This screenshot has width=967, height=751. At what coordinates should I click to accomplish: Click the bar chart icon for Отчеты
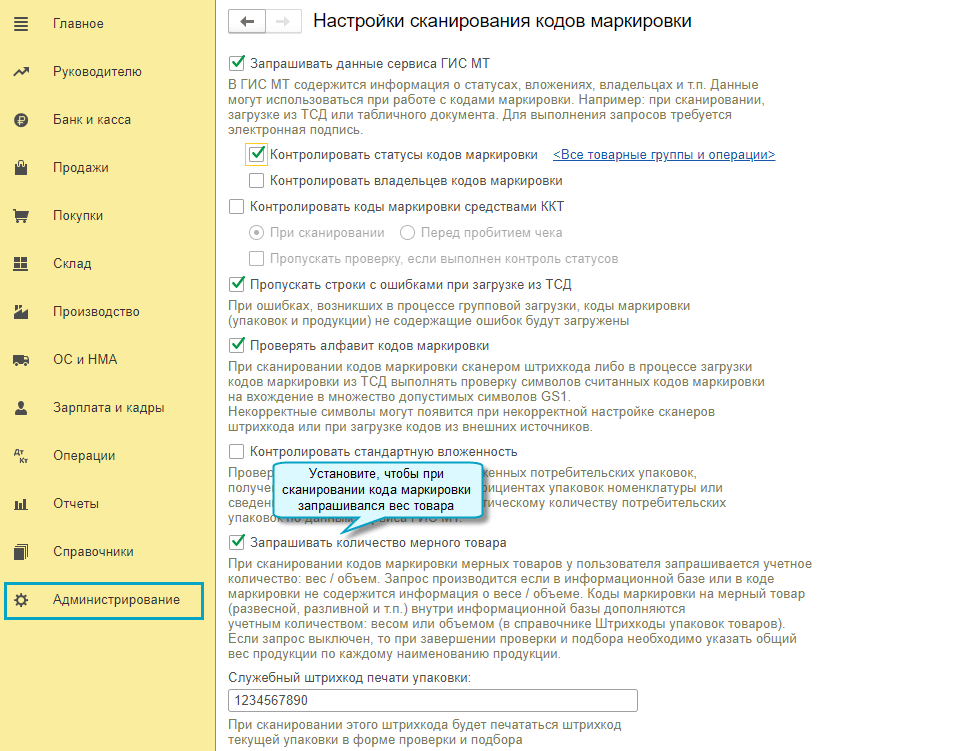click(x=21, y=504)
